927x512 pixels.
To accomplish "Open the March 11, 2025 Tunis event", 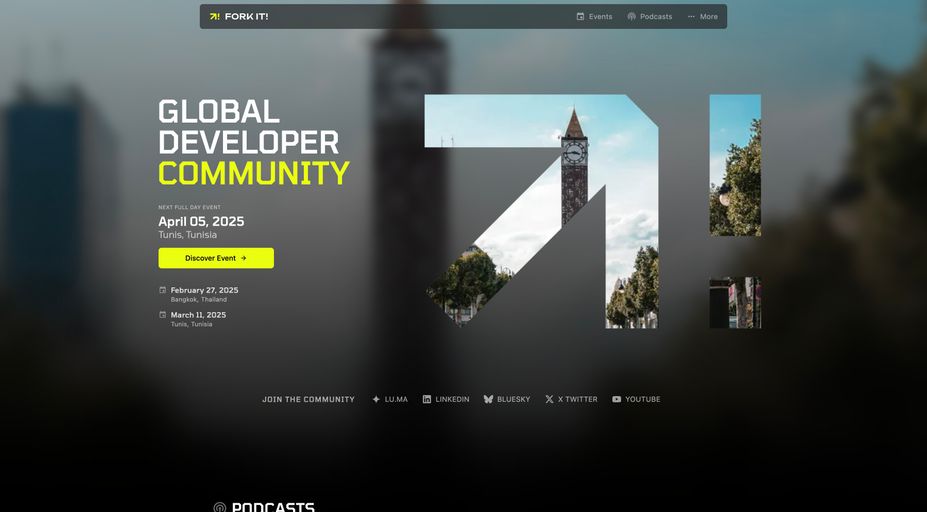I will (x=198, y=315).
